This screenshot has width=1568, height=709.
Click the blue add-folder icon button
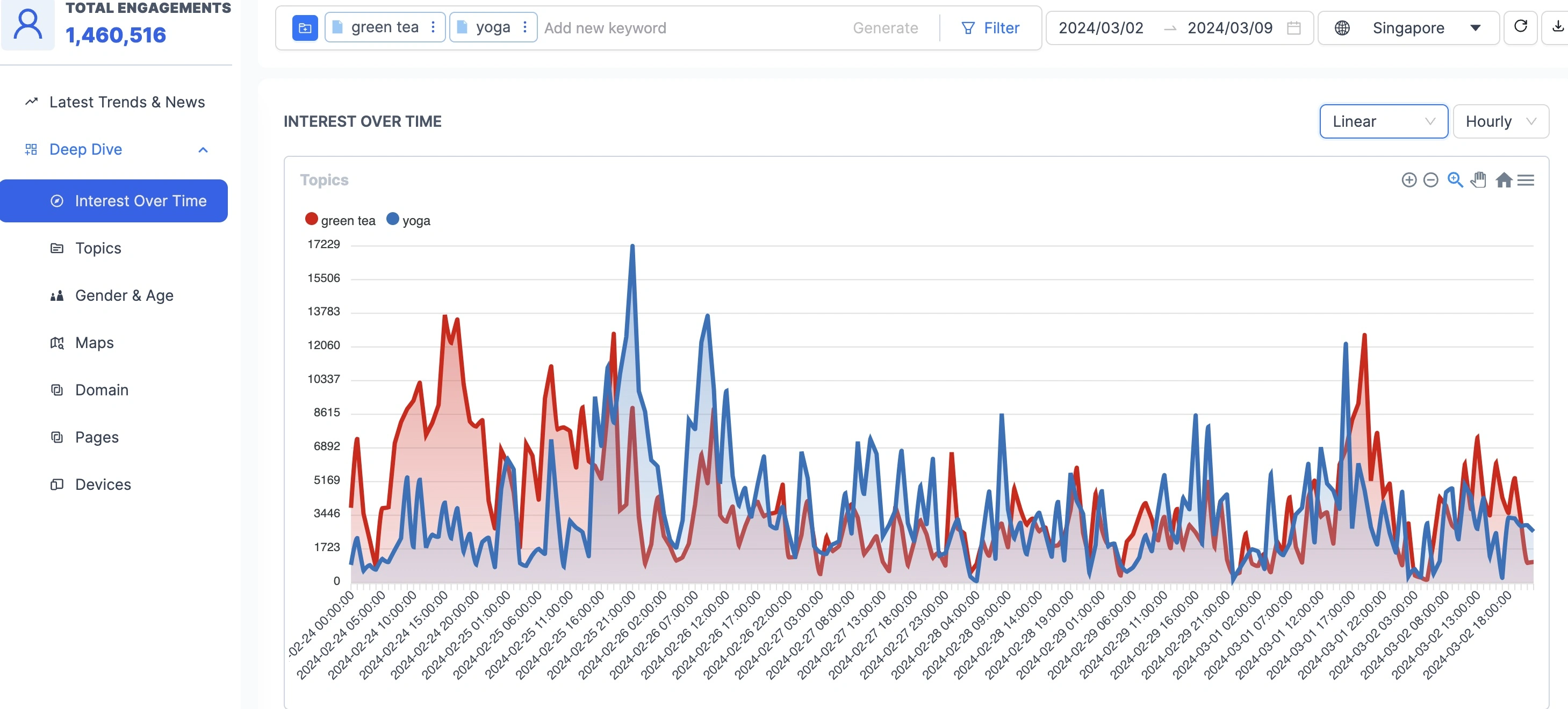click(305, 28)
